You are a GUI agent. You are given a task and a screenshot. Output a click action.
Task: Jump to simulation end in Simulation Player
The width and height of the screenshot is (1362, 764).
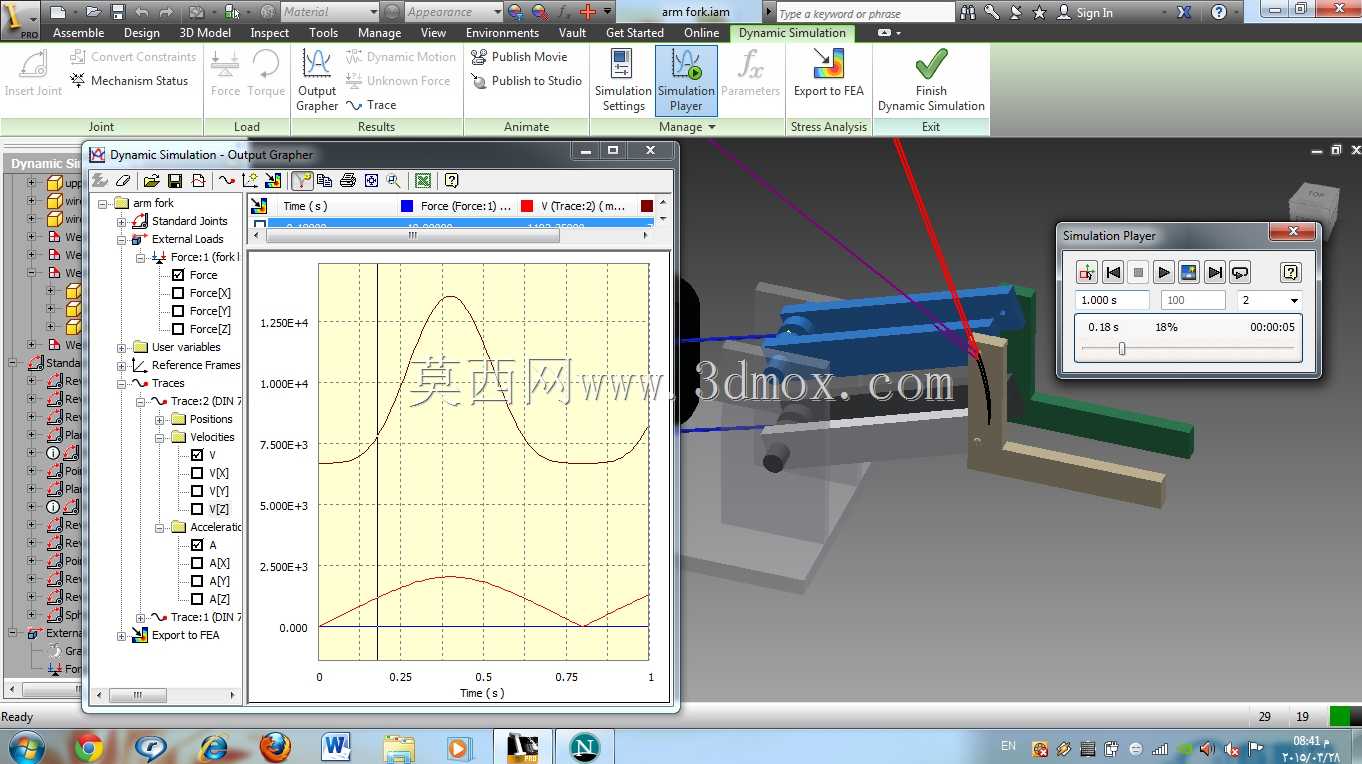click(1215, 272)
